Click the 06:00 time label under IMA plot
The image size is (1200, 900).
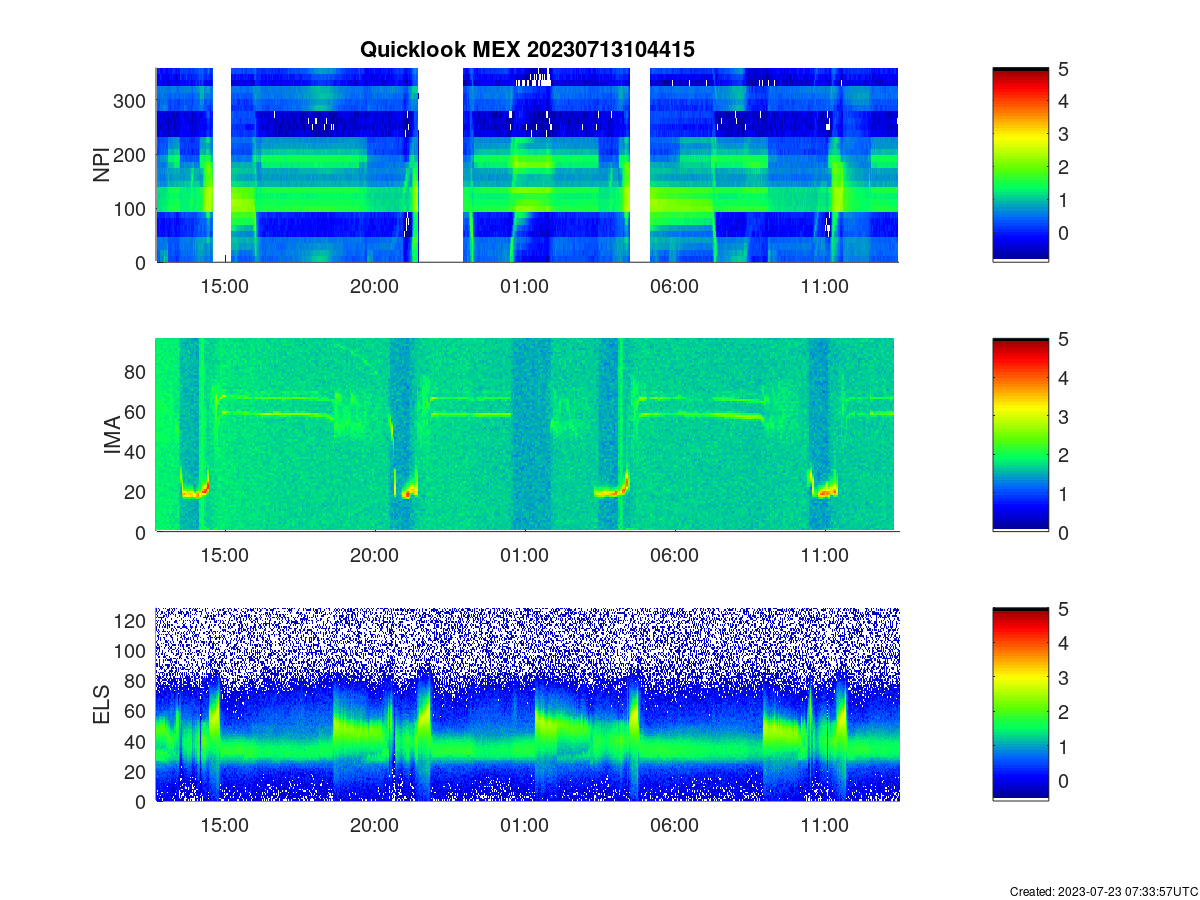coord(675,556)
